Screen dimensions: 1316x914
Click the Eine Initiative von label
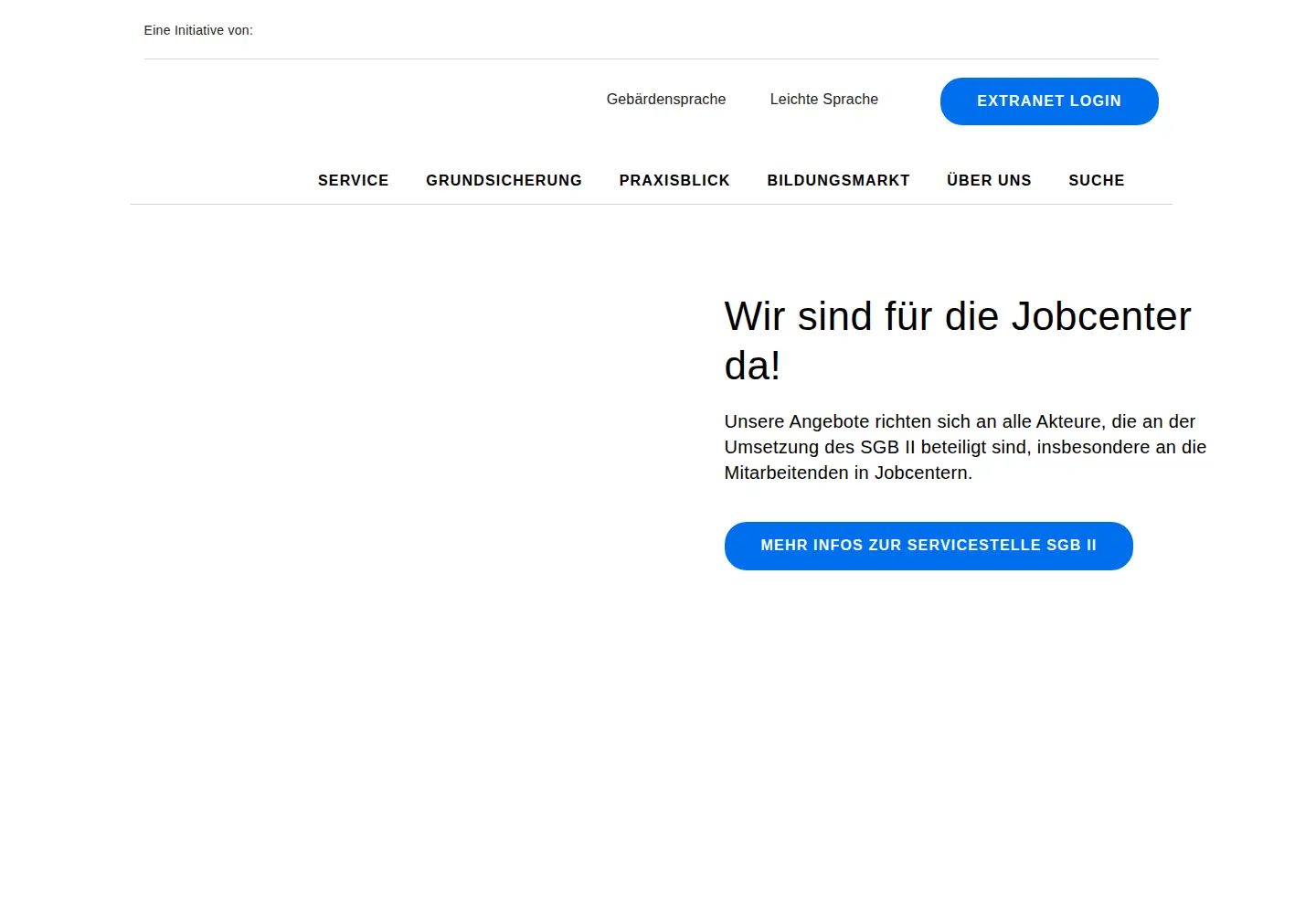[198, 30]
